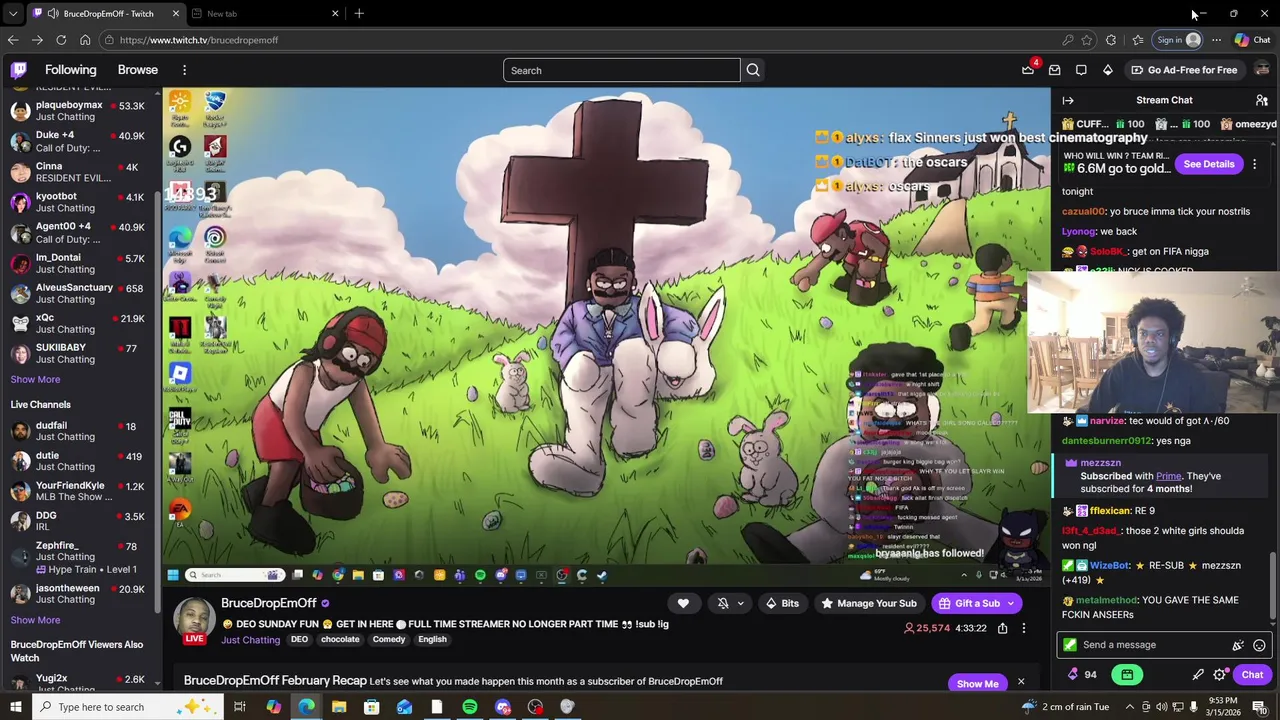This screenshot has height=720, width=1280.
Task: Add this page to browser favorites
Action: point(1087,40)
